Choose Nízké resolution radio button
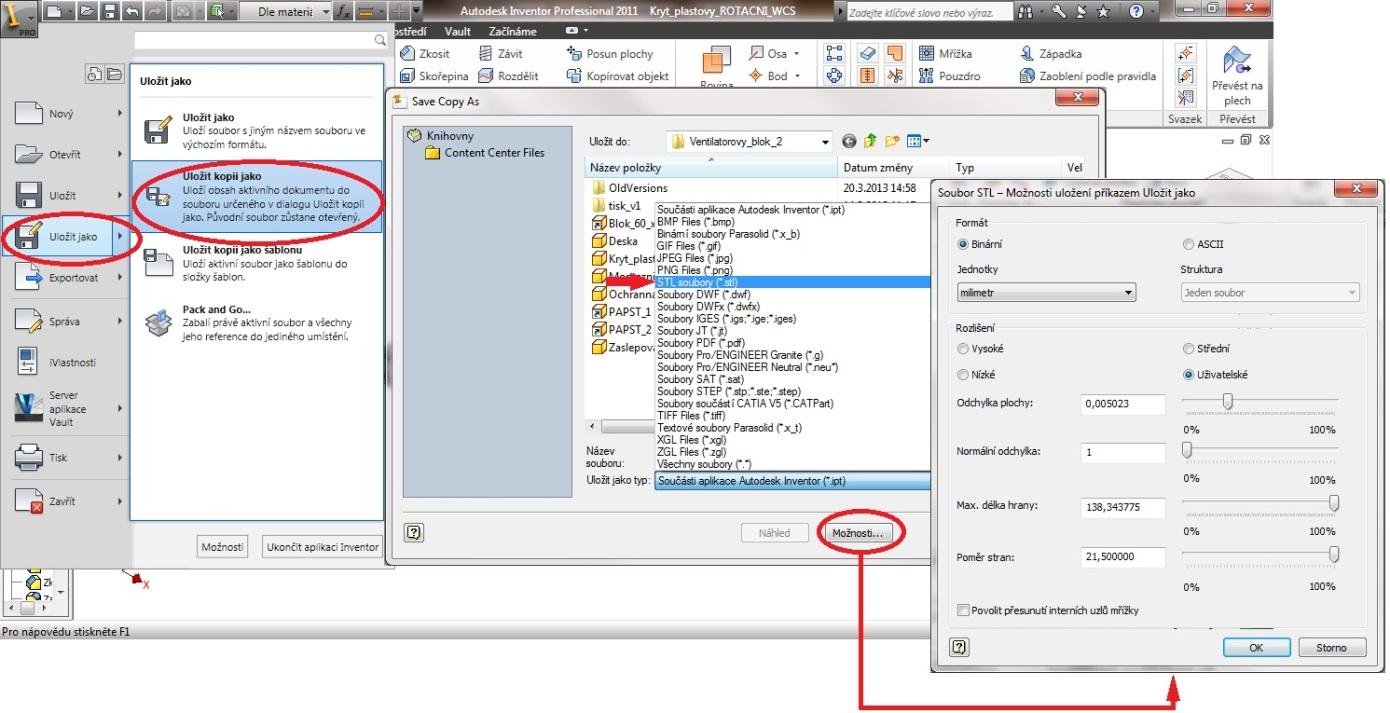This screenshot has width=1390, height=713. pyautogui.click(x=964, y=375)
